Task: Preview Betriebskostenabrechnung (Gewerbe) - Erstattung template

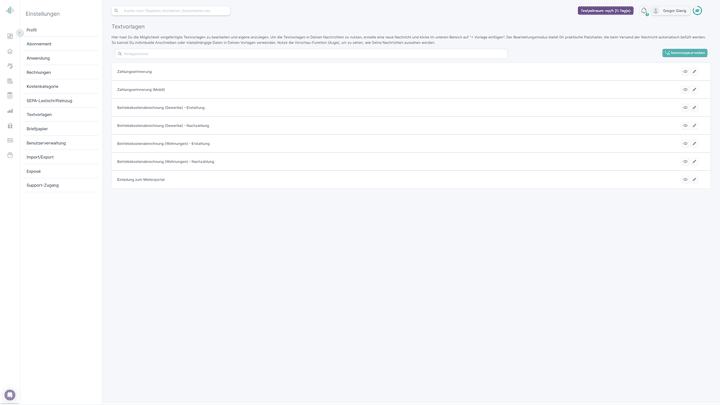Action: tap(685, 108)
